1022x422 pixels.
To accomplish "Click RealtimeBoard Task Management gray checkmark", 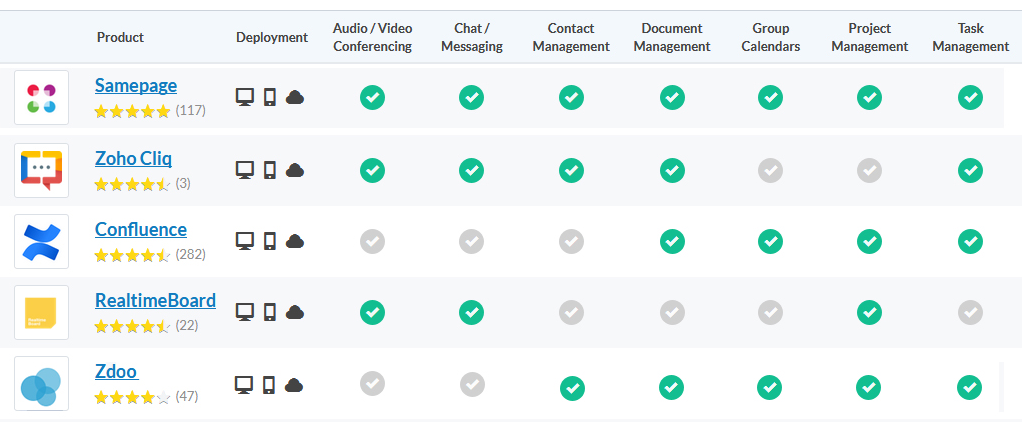I will [x=970, y=312].
